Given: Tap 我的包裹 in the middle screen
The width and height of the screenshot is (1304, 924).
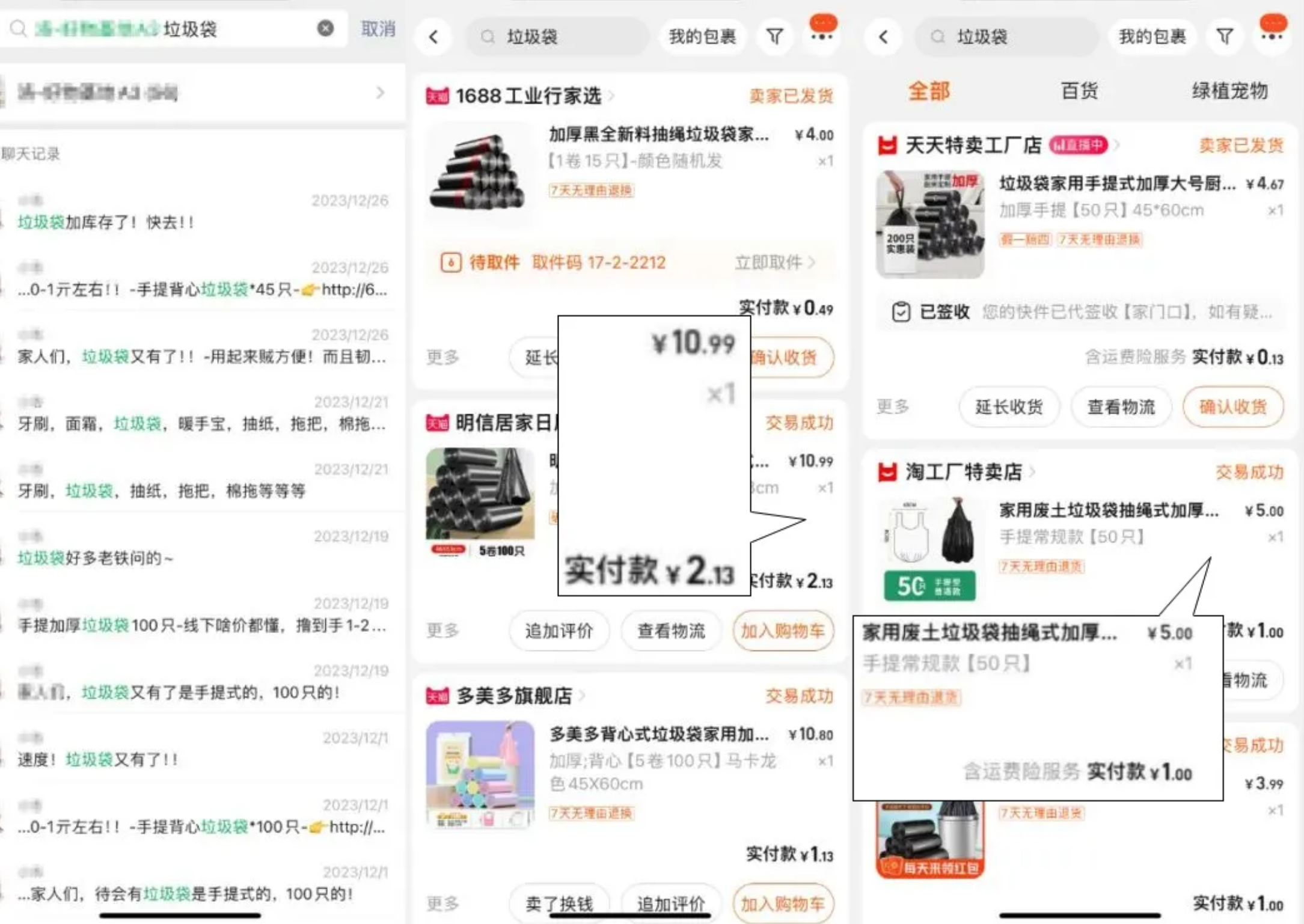Looking at the screenshot, I should pos(702,37).
